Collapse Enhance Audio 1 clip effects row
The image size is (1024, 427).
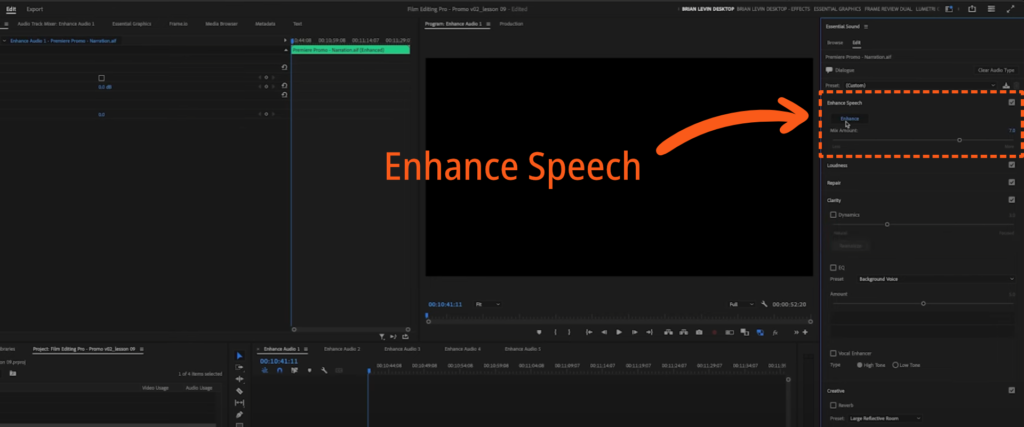tap(5, 40)
